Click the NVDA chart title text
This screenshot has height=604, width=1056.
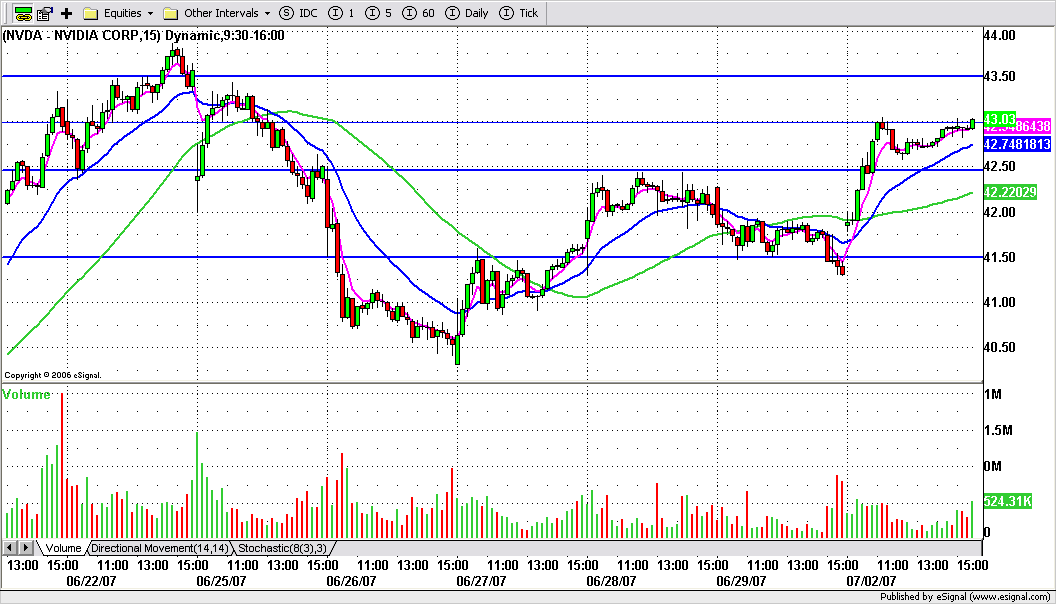pos(143,36)
